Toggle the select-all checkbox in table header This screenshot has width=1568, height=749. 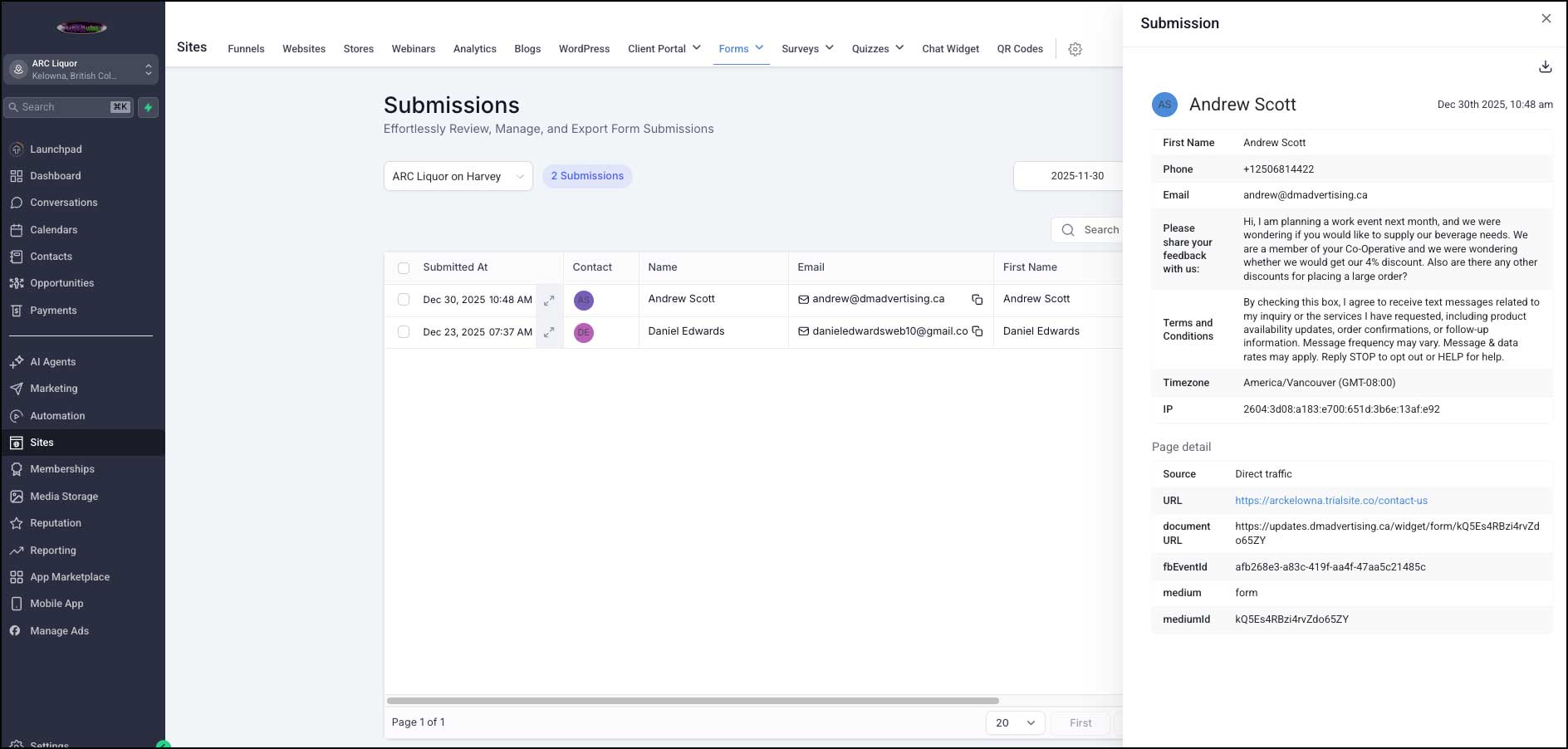point(404,268)
